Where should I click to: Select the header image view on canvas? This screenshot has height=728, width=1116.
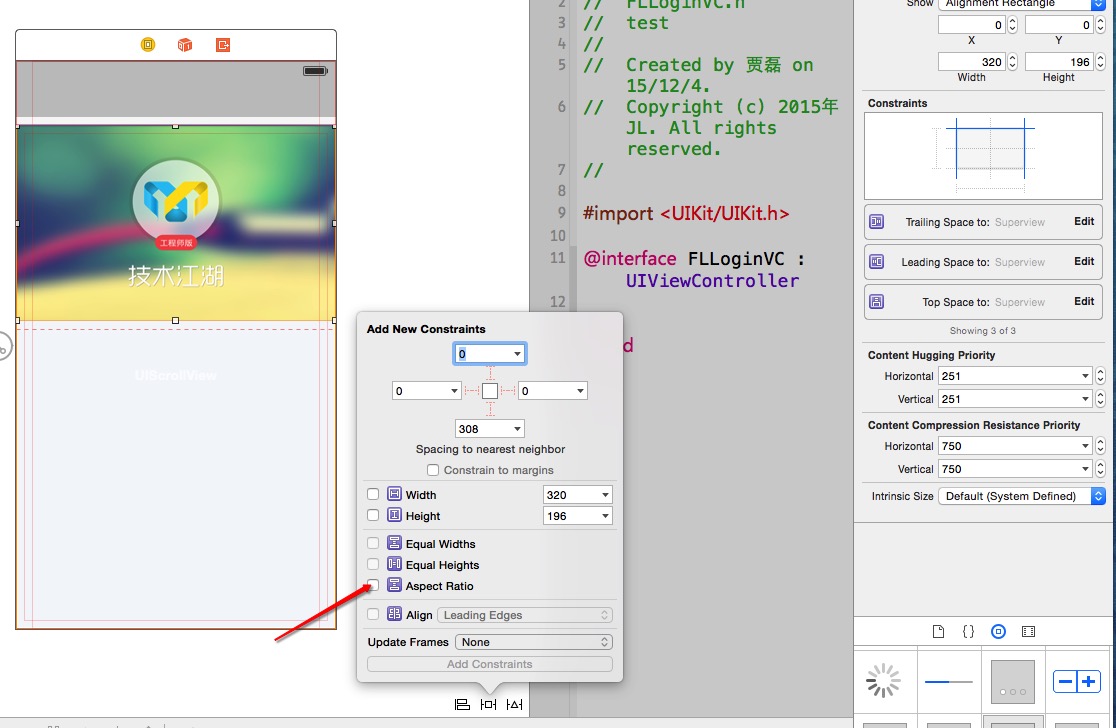[x=176, y=223]
